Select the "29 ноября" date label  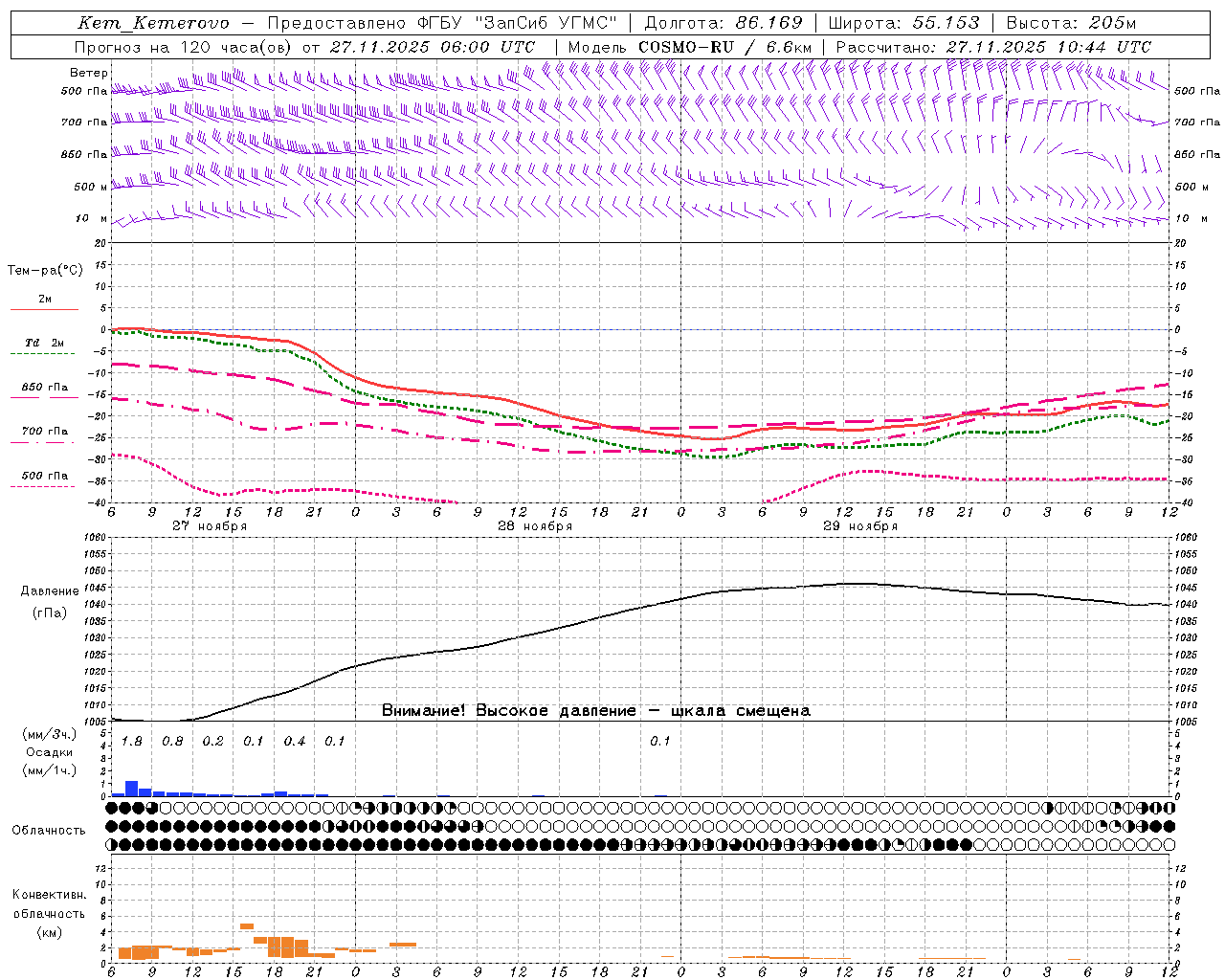click(x=860, y=526)
